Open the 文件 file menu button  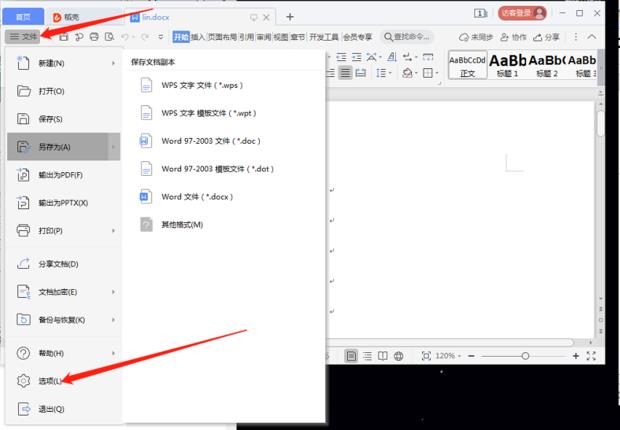(23, 37)
